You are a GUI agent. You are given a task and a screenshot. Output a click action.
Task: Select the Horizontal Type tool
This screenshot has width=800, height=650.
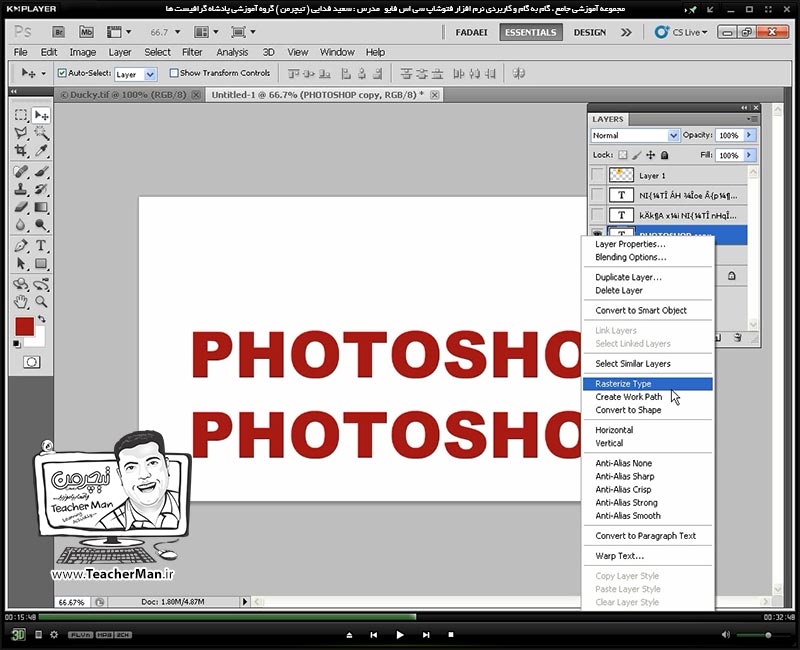coord(41,245)
